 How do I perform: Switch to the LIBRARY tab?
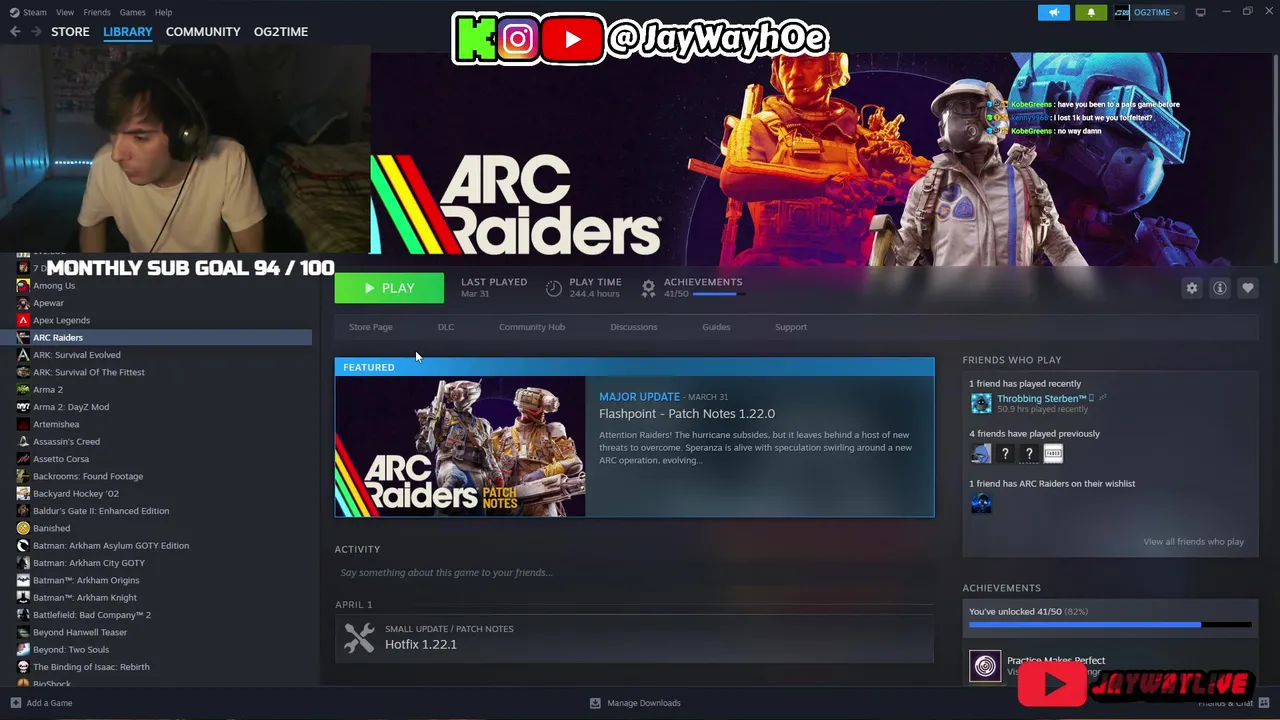click(128, 32)
